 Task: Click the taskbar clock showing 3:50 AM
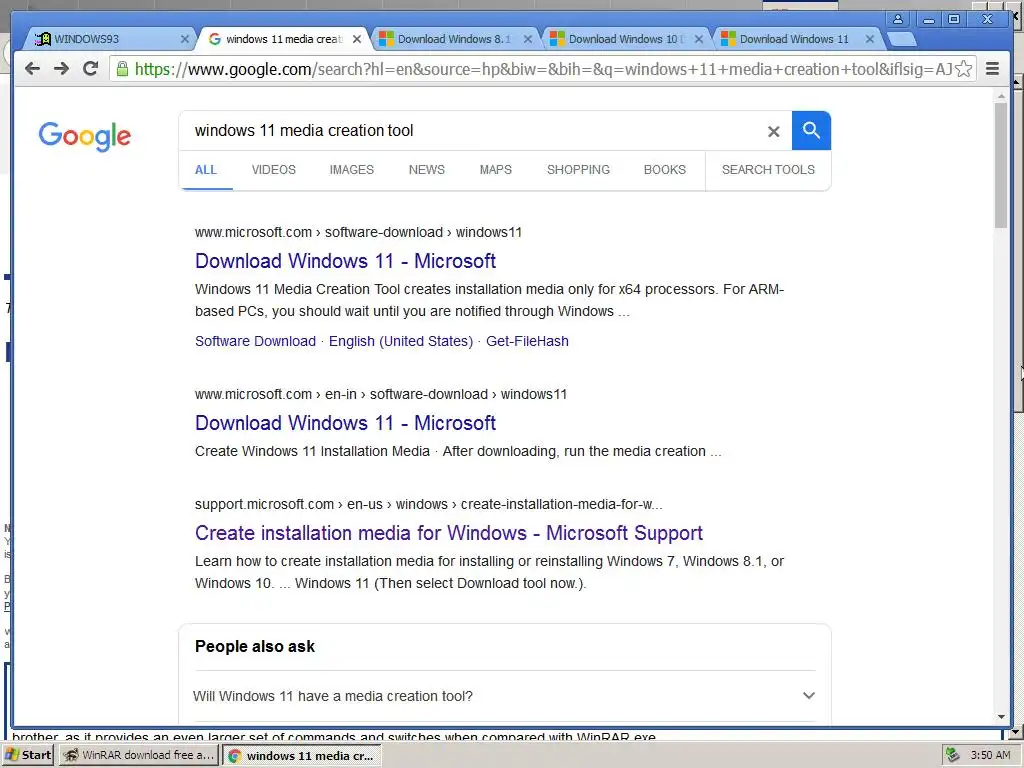pos(989,755)
